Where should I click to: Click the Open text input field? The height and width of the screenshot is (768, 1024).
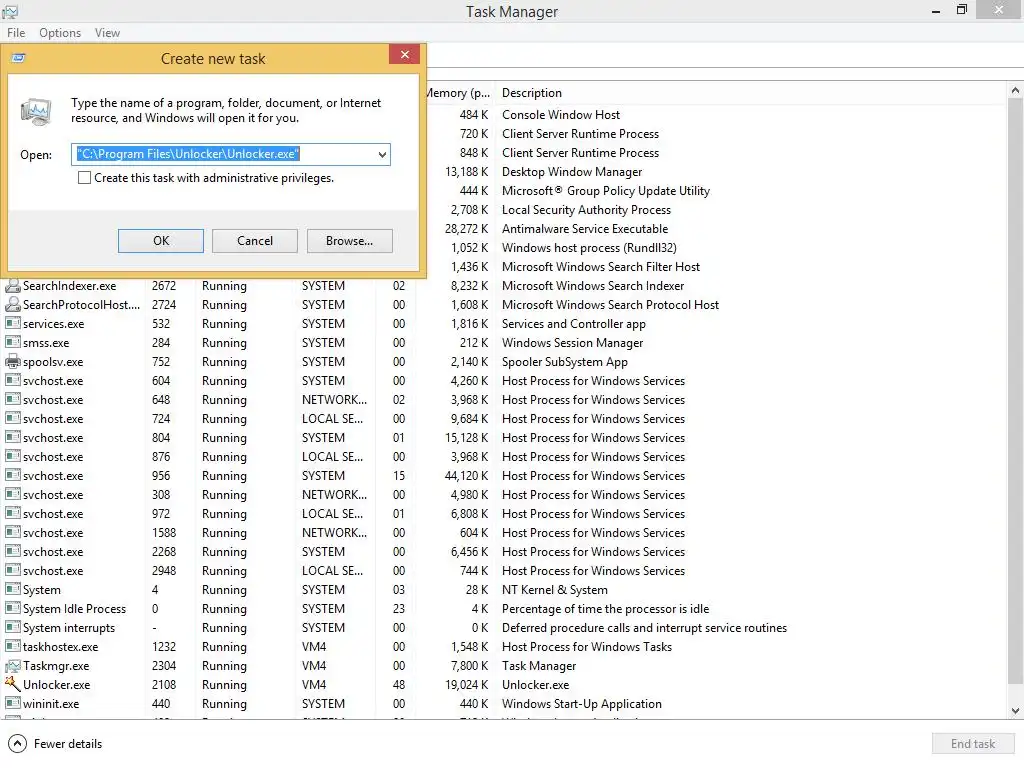[222, 155]
